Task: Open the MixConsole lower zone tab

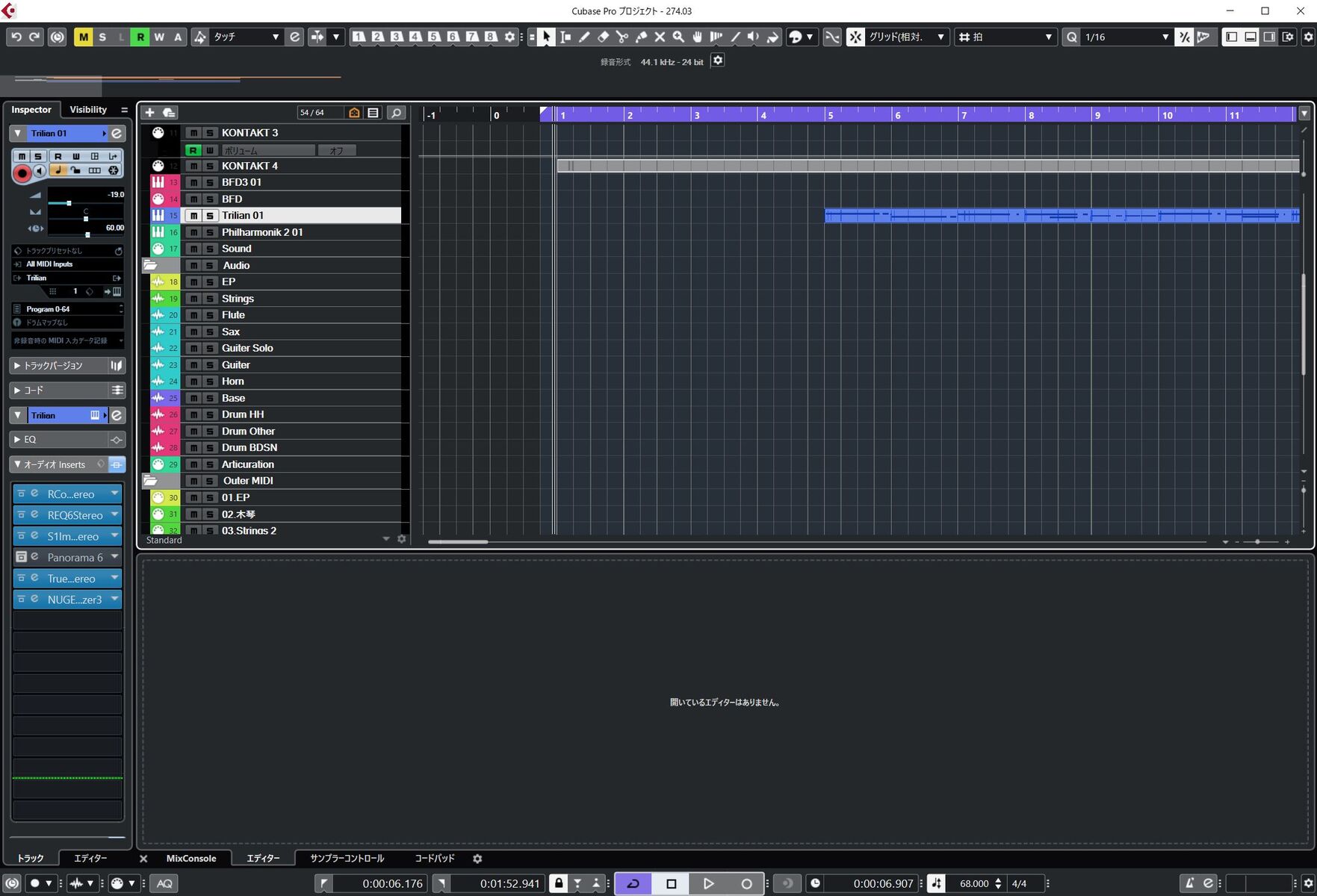Action: click(x=191, y=859)
